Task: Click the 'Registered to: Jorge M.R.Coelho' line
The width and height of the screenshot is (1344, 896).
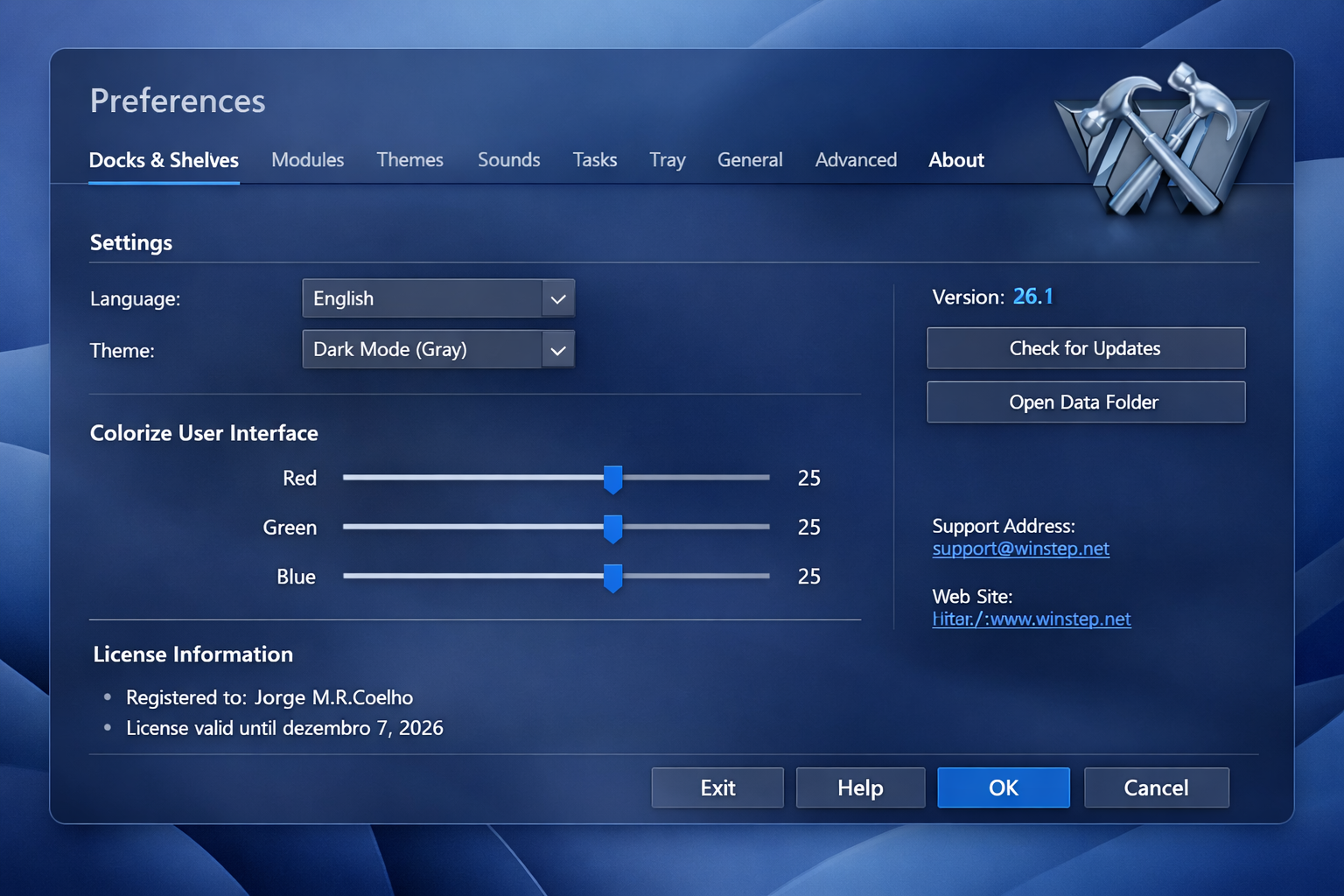Action: pyautogui.click(x=269, y=697)
